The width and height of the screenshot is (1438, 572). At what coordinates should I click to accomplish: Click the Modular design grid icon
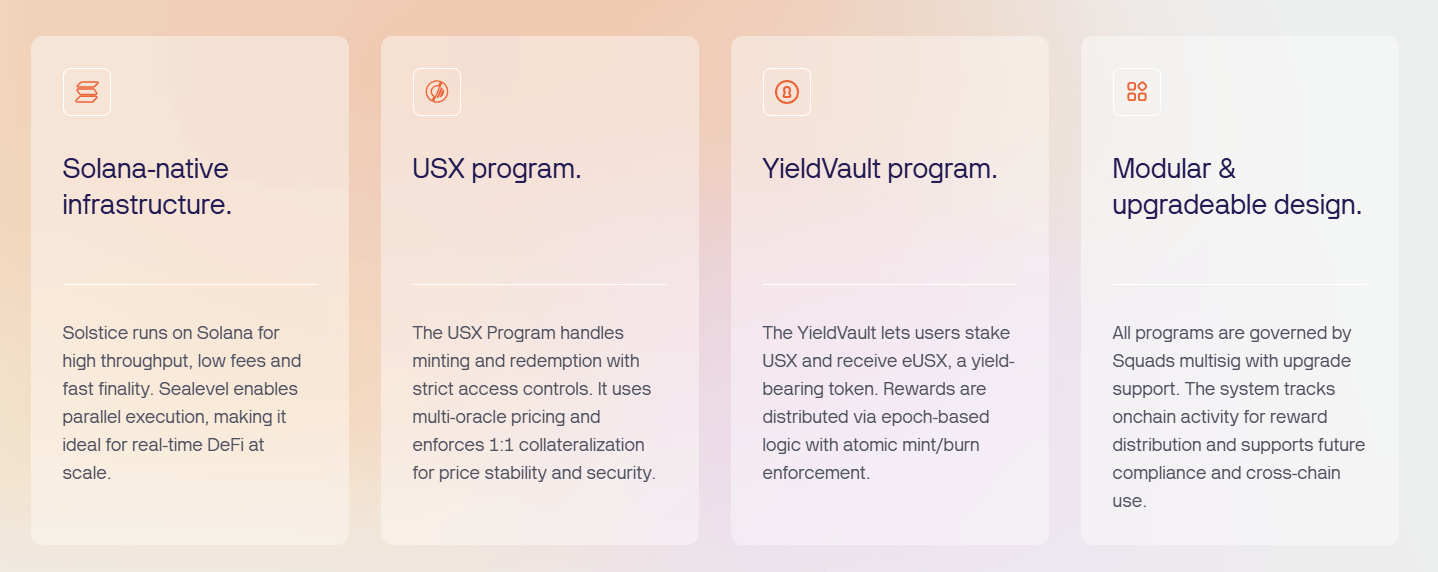coord(1137,92)
